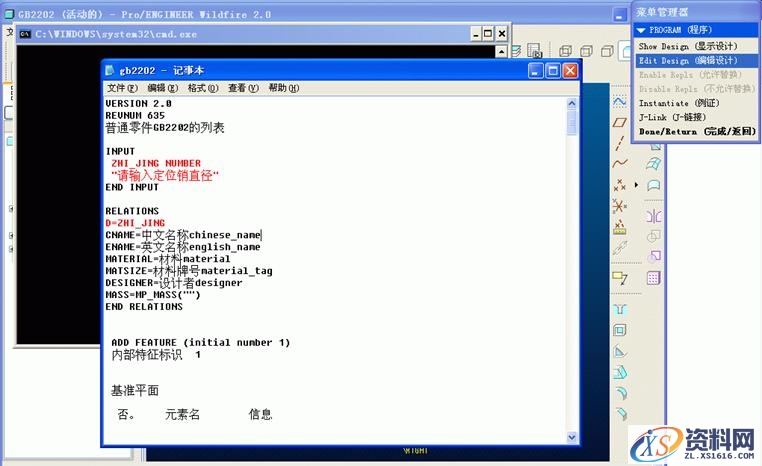Click the MASS=MP_MASS("") line
The image size is (762, 466).
pos(153,295)
